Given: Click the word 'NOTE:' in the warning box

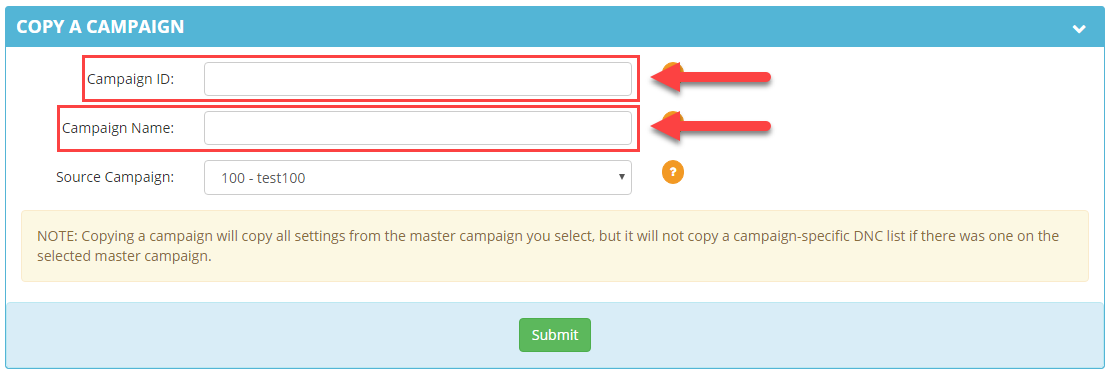Looking at the screenshot, I should coord(55,236).
